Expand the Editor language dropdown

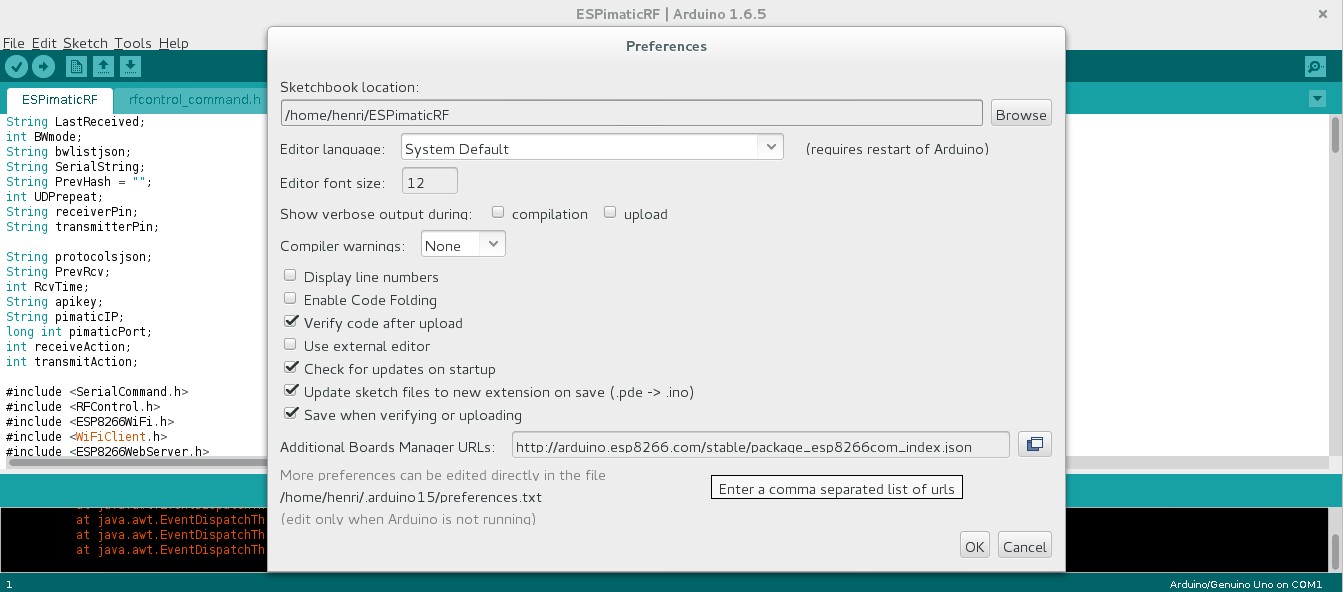pos(592,148)
